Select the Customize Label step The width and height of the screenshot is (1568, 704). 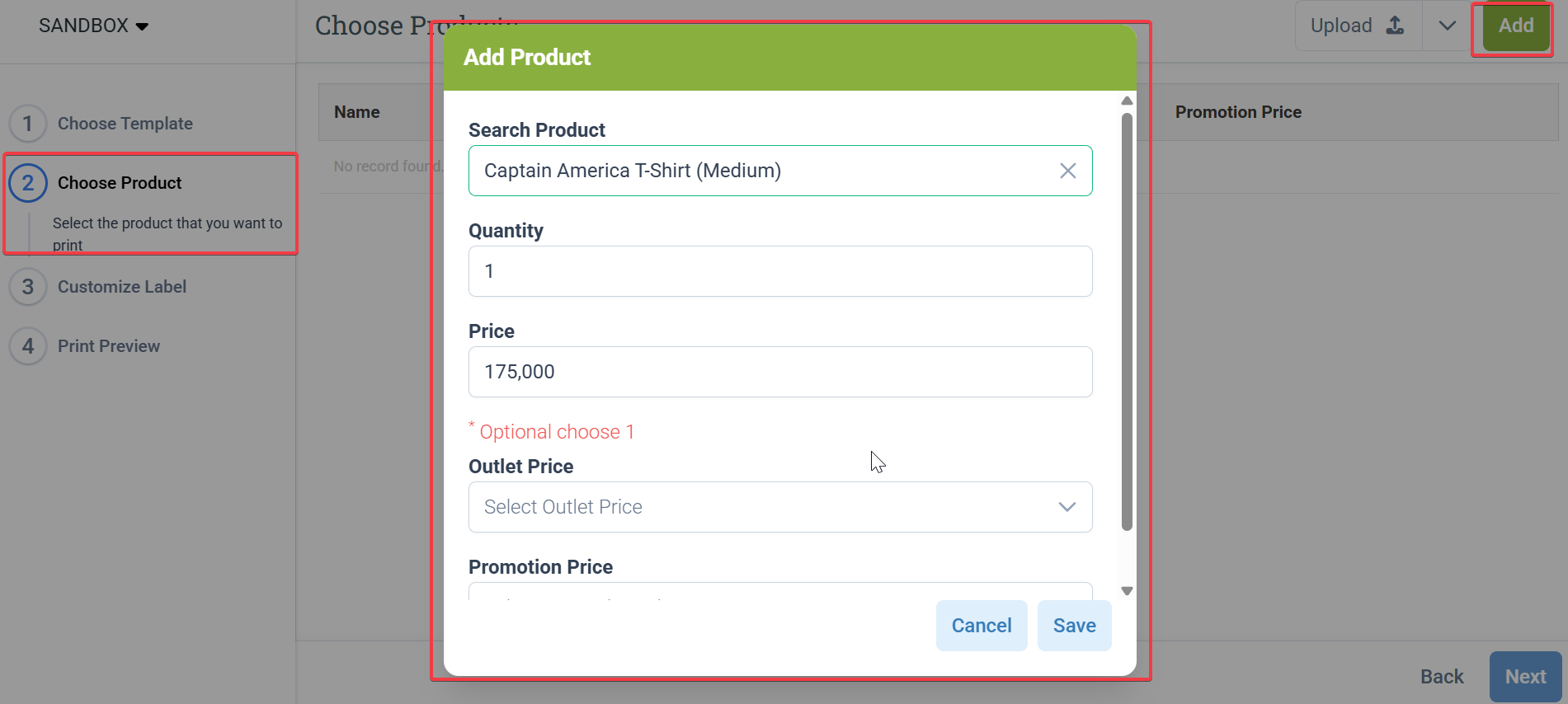click(x=121, y=287)
